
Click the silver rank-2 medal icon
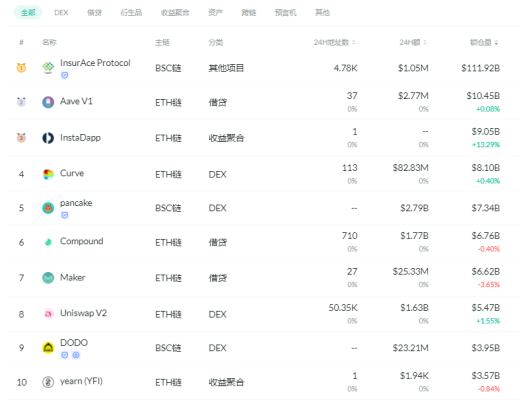click(21, 101)
